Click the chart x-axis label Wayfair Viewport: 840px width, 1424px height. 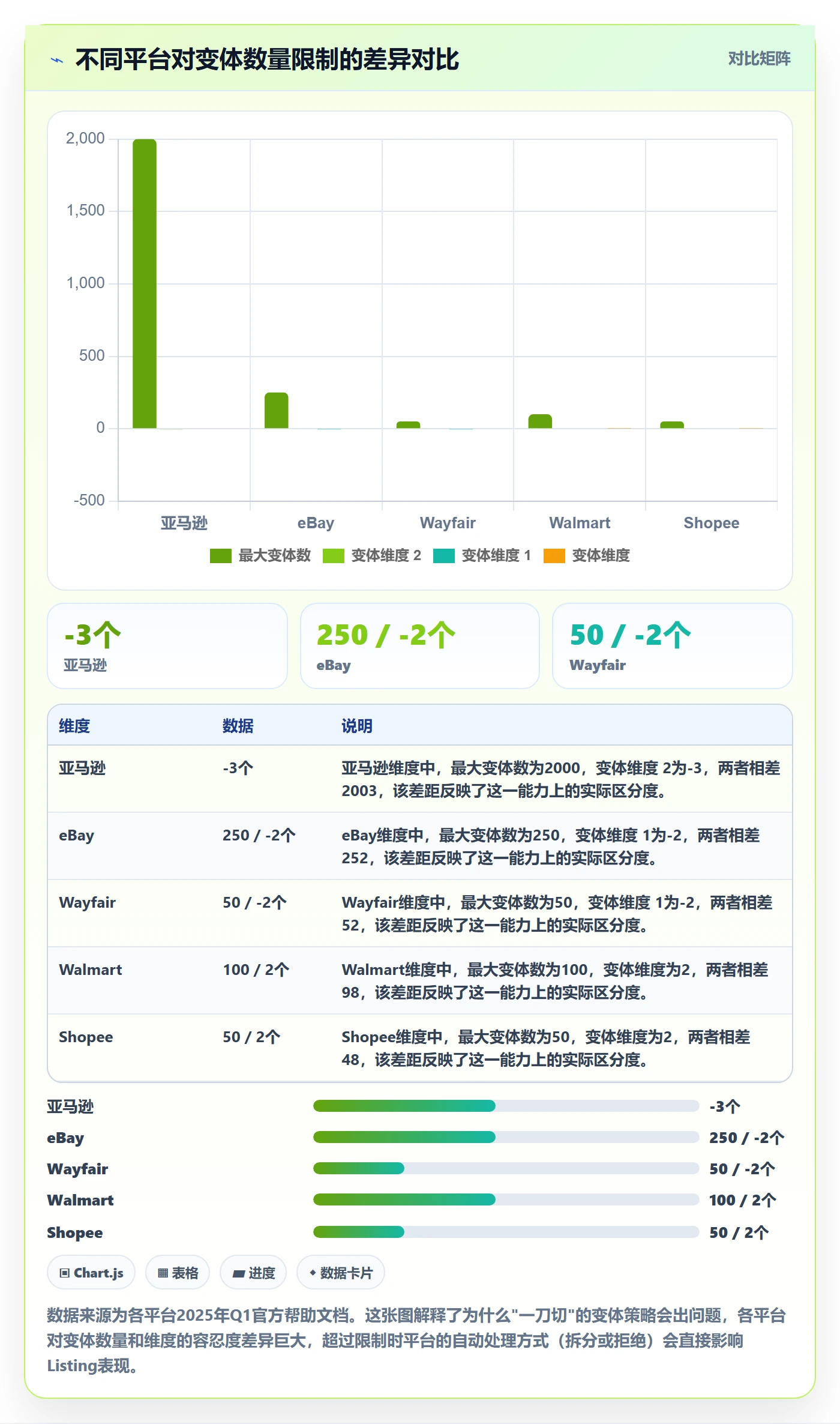pyautogui.click(x=448, y=523)
